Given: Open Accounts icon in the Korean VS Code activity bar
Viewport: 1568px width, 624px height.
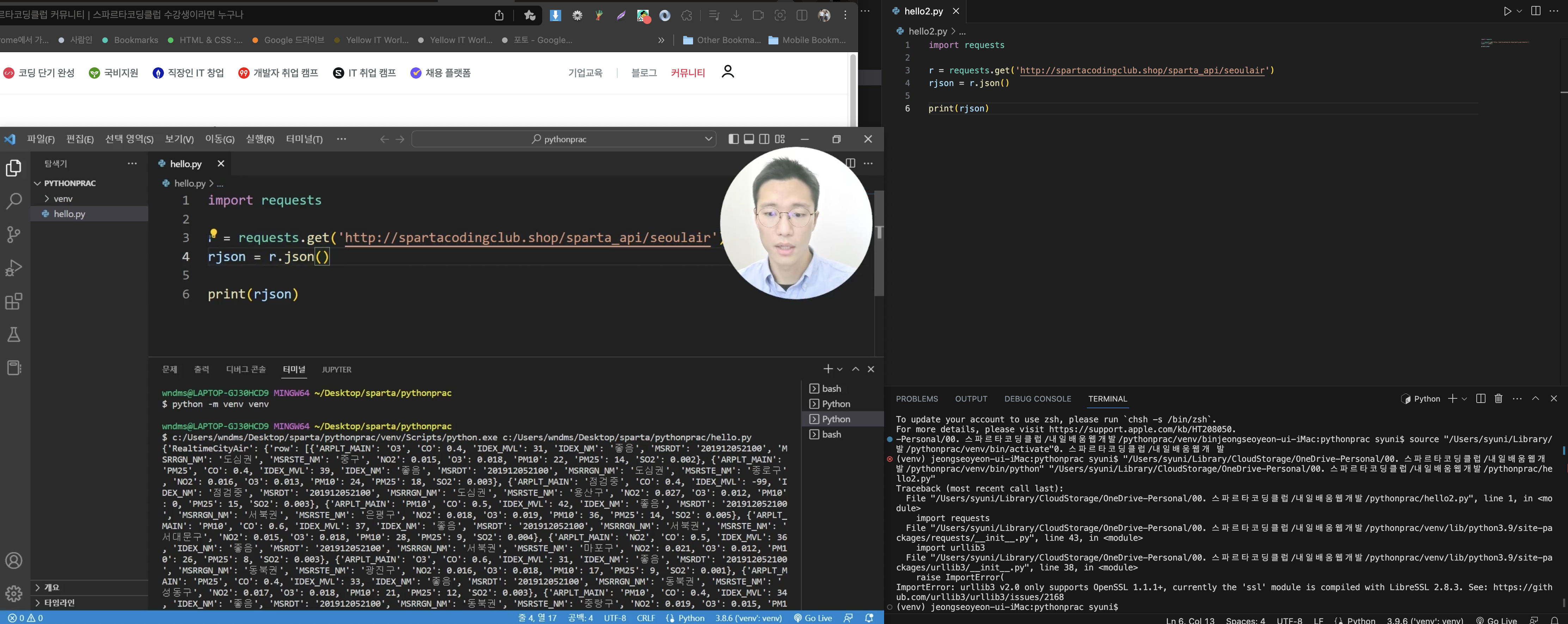Looking at the screenshot, I should click(x=13, y=561).
